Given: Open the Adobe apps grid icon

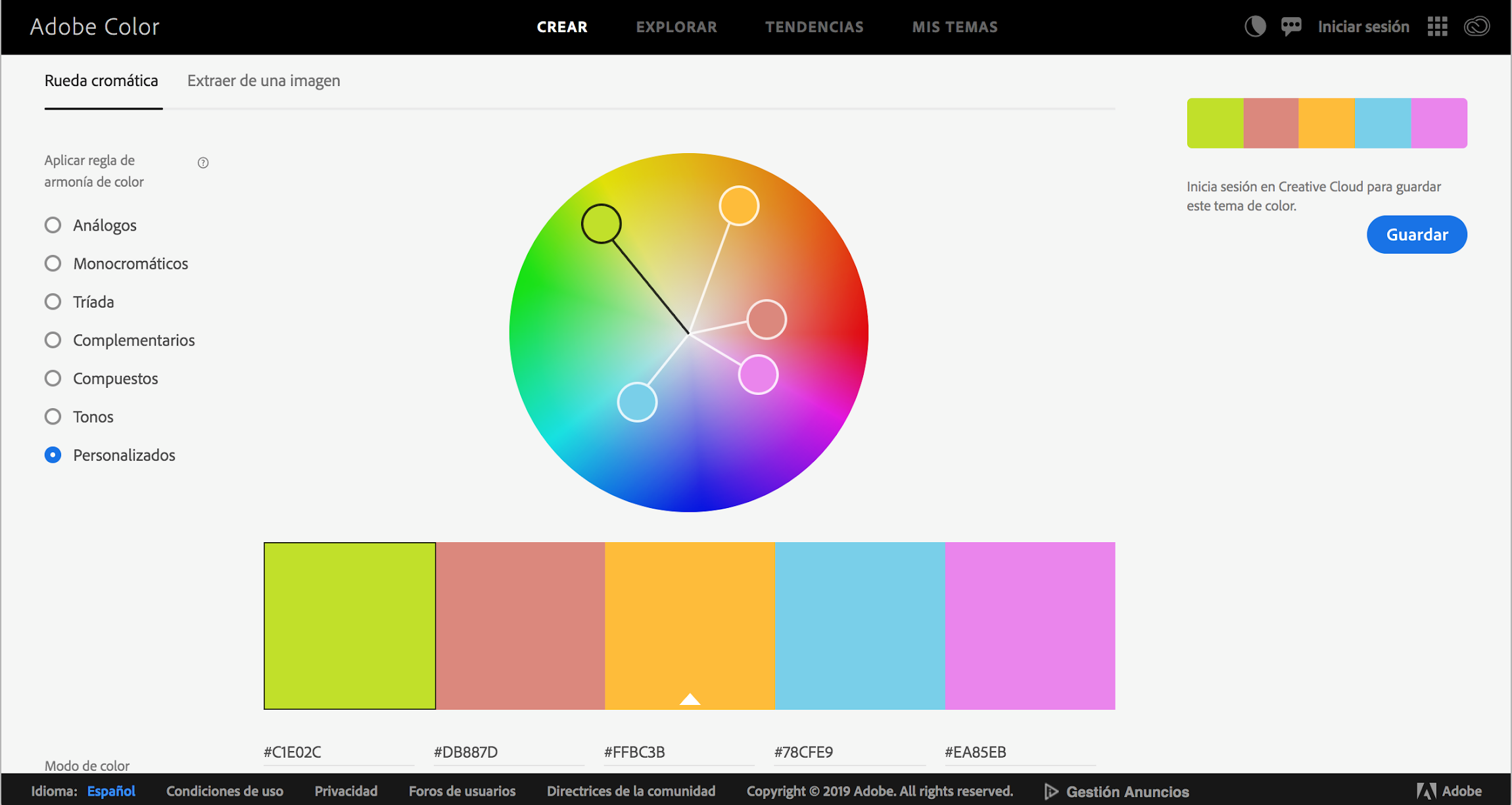Looking at the screenshot, I should 1437,27.
